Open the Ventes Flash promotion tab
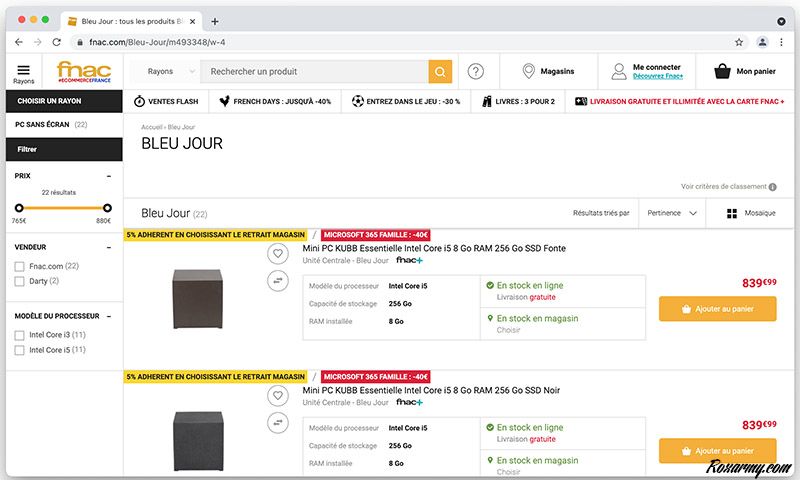The height and width of the screenshot is (480, 800). pos(166,101)
